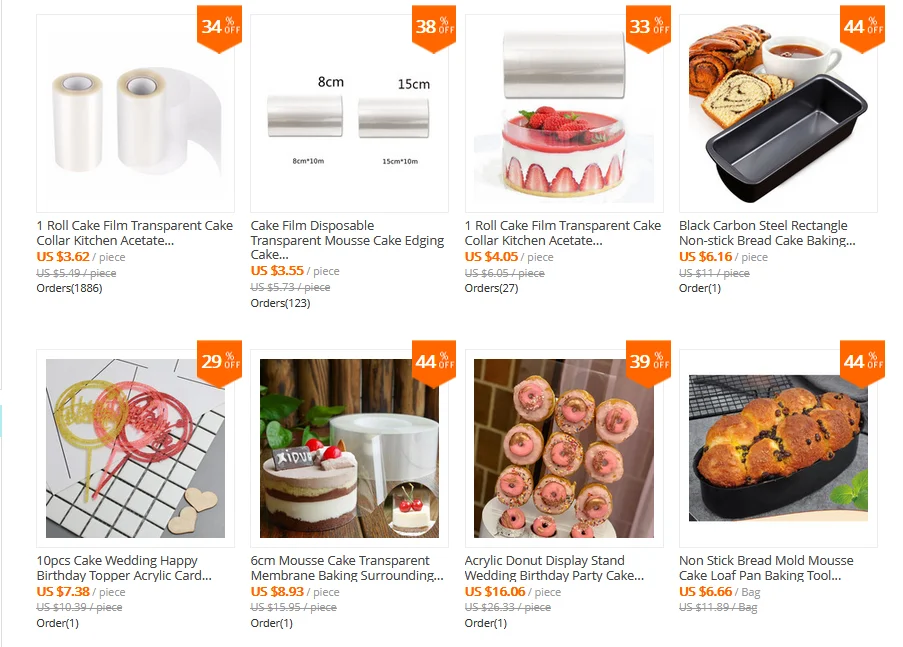
Task: Click the 29% OFF badge on cake toppers
Action: tap(219, 364)
